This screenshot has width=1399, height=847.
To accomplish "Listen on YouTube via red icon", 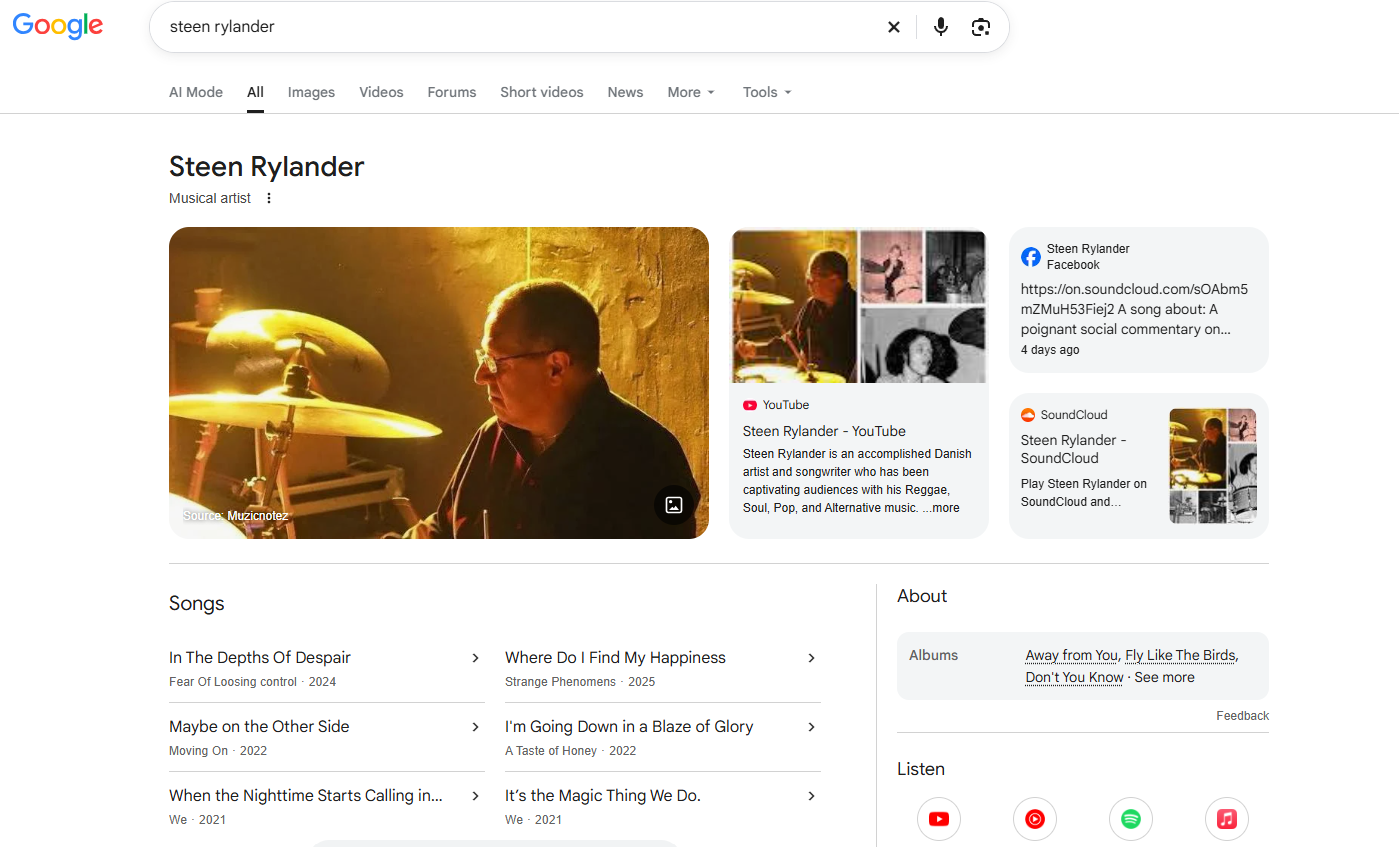I will click(x=939, y=819).
